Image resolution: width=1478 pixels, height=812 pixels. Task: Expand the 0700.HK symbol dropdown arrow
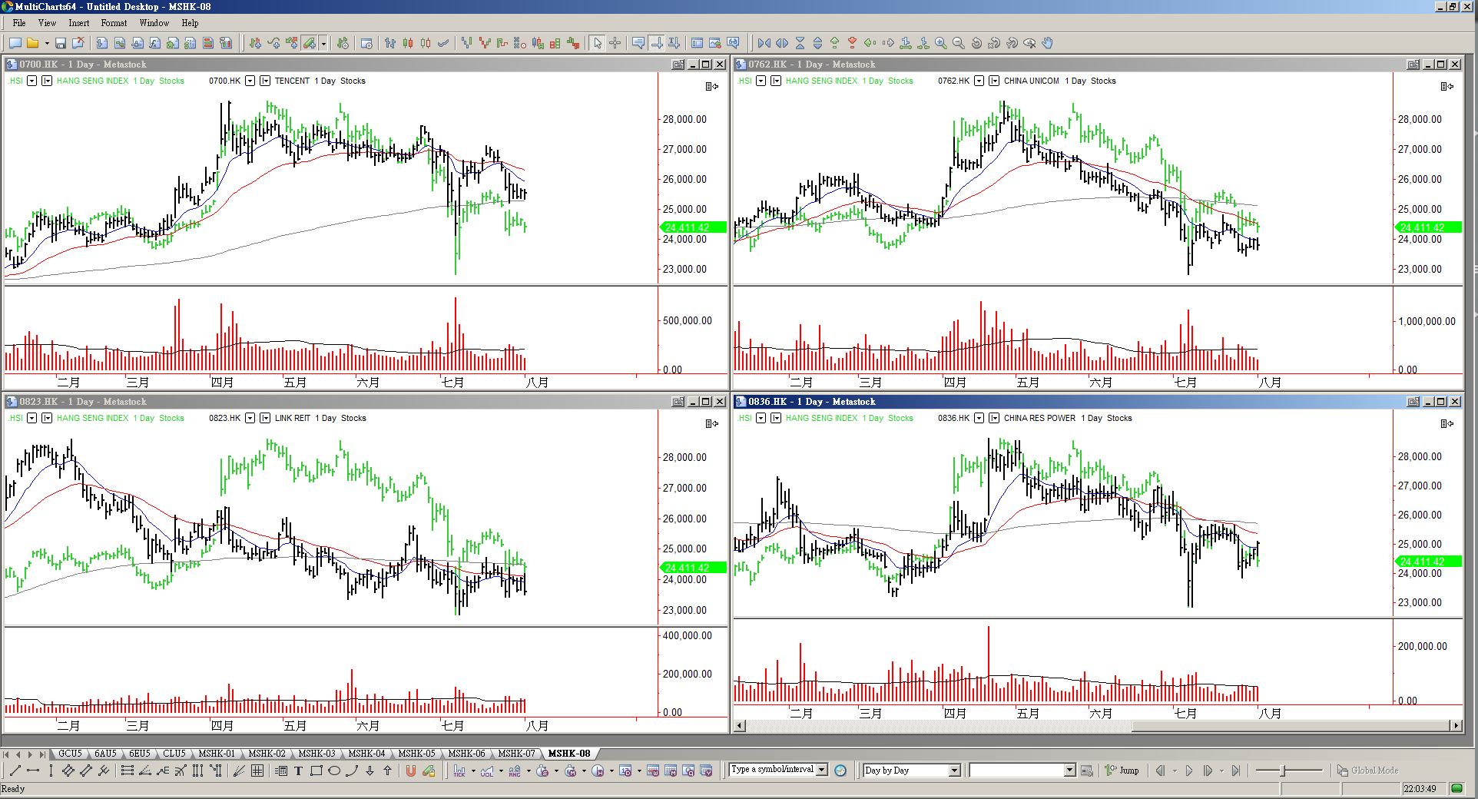pos(250,81)
